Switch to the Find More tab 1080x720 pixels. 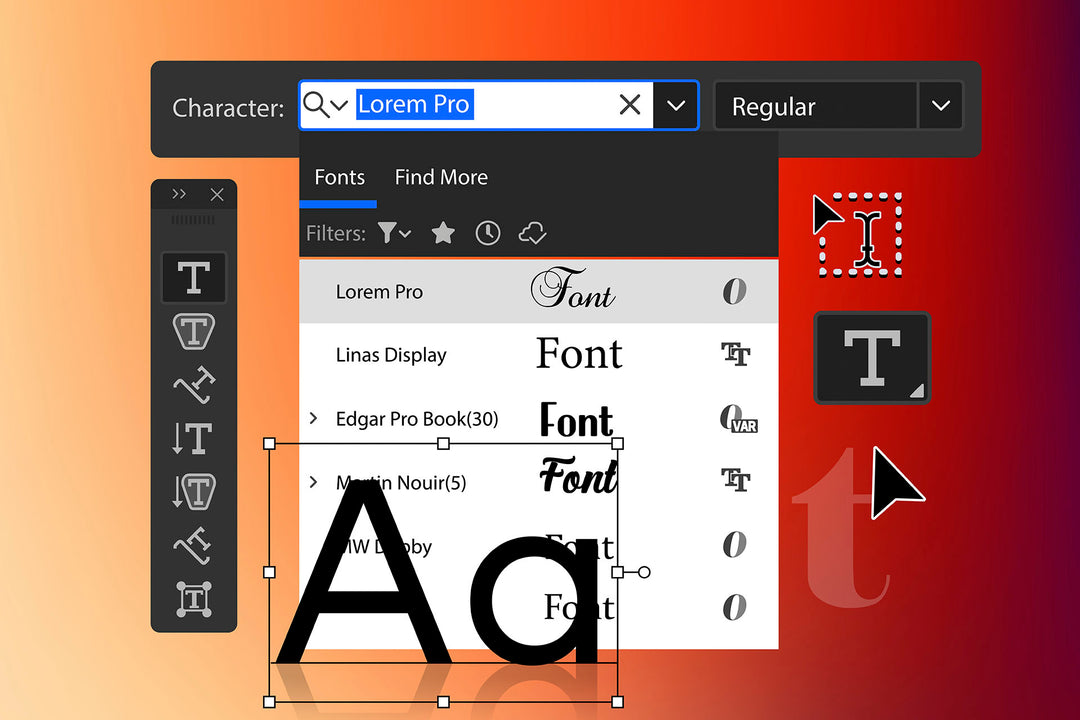tap(441, 178)
